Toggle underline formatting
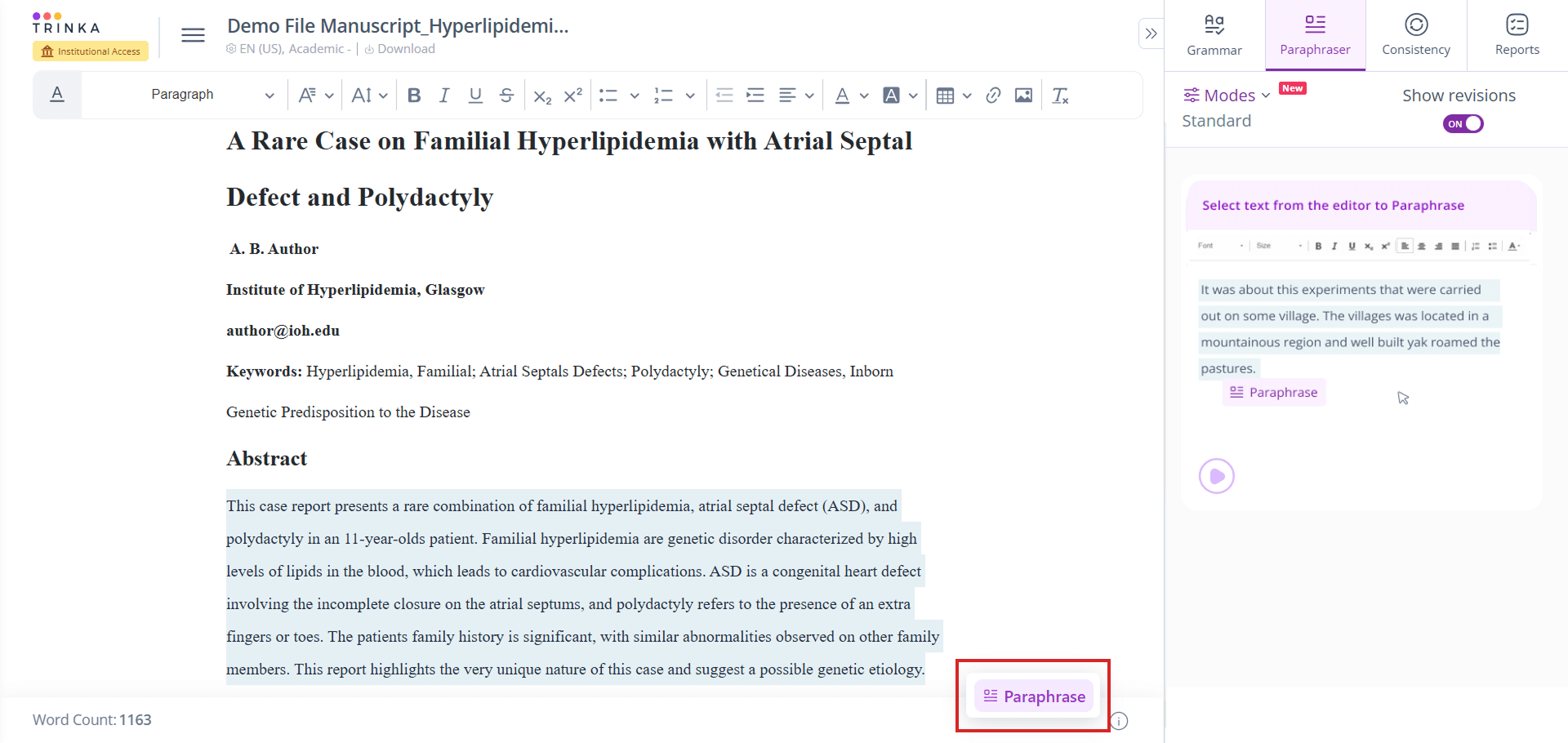This screenshot has height=743, width=1568. click(475, 96)
